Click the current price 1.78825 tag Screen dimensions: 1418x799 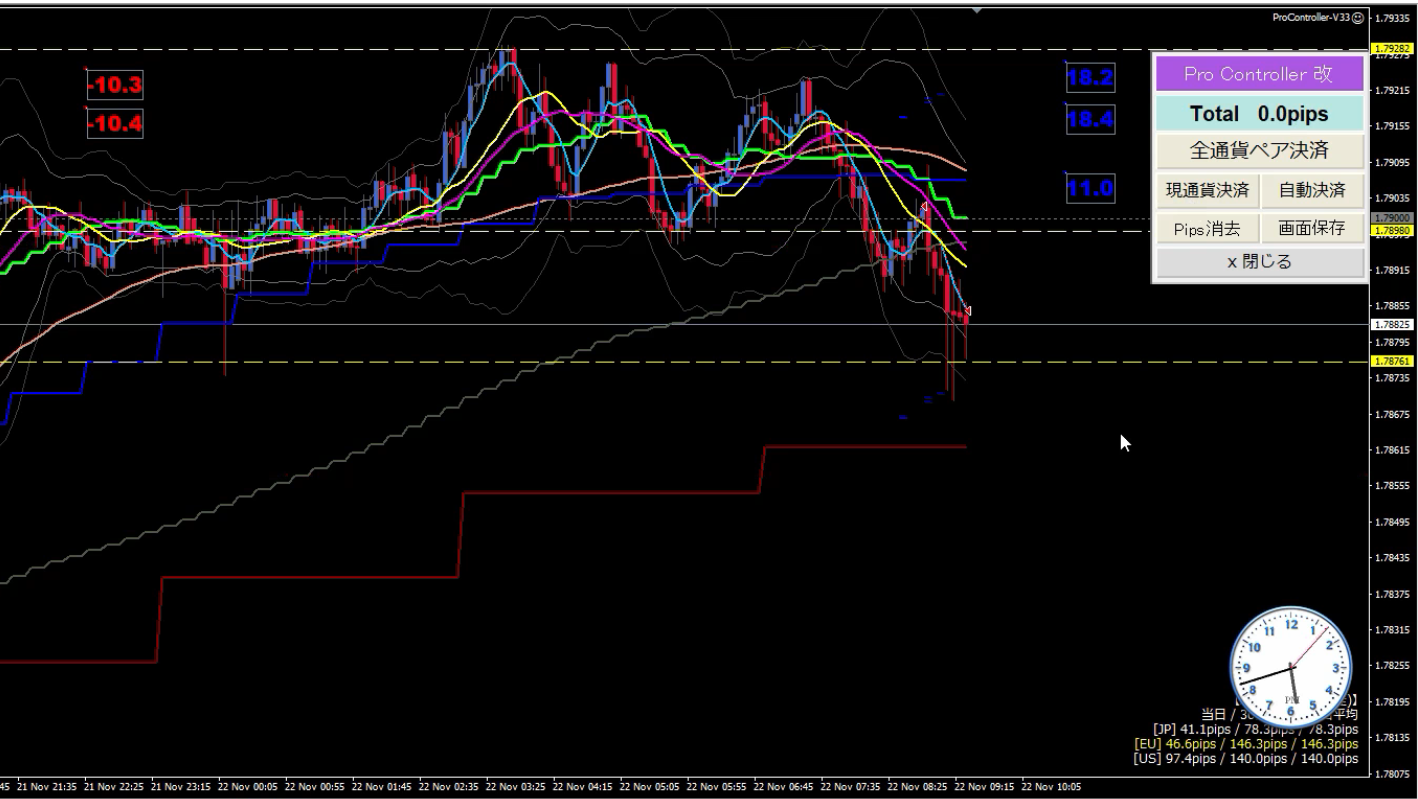1391,325
